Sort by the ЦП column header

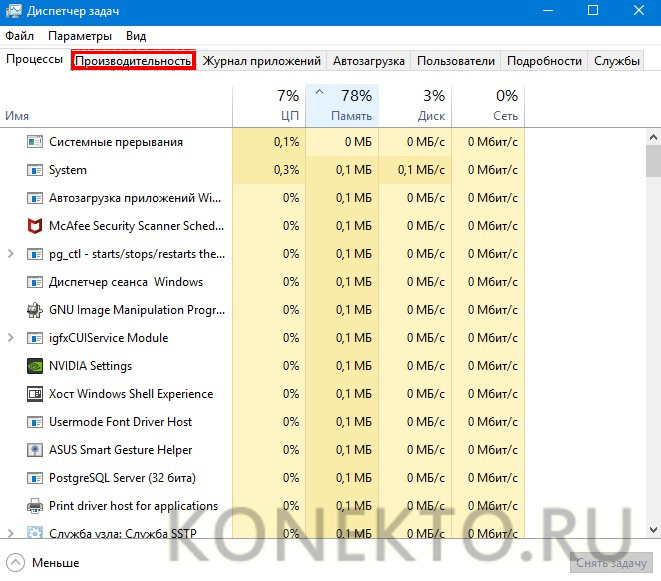[269, 106]
